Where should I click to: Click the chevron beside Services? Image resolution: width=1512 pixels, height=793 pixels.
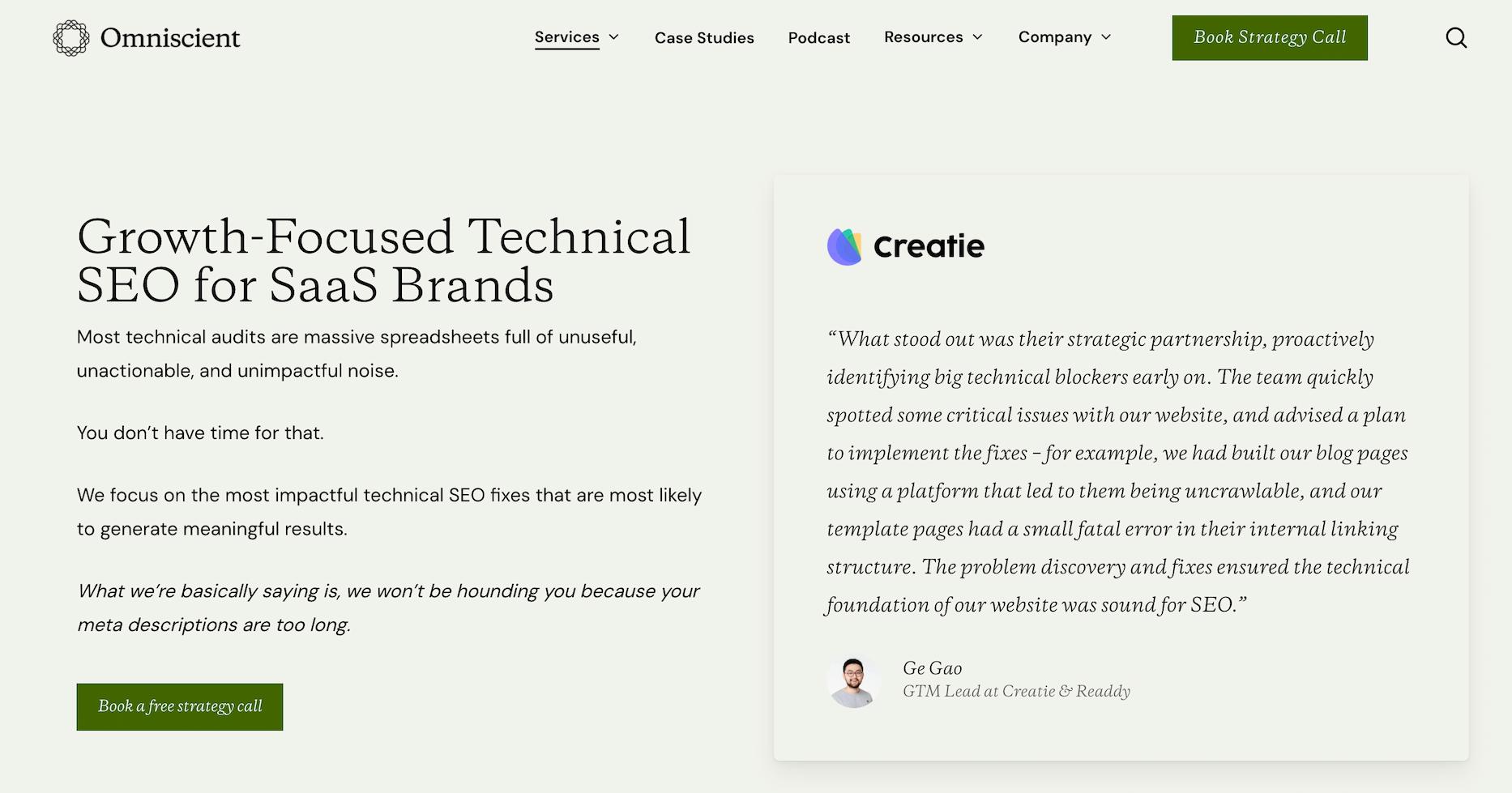[612, 37]
